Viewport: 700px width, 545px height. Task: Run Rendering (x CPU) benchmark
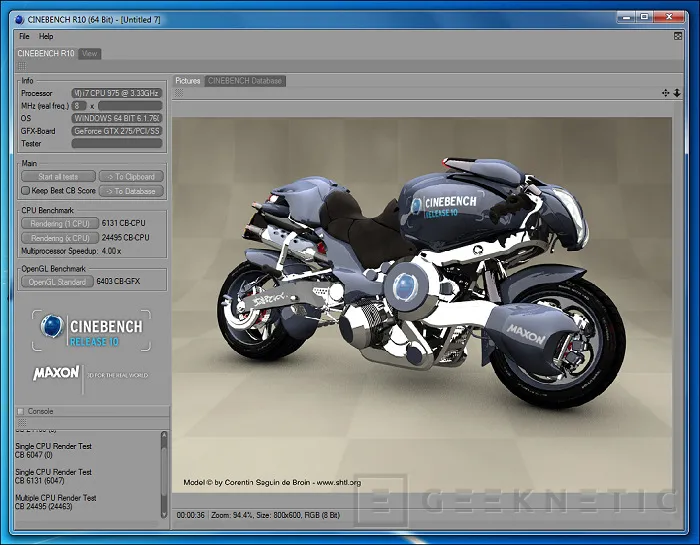tap(60, 238)
